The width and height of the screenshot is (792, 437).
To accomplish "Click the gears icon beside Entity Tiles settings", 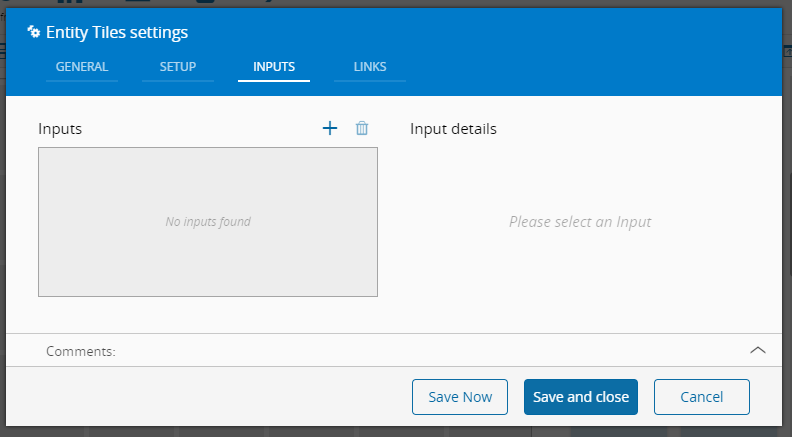I will point(33,32).
